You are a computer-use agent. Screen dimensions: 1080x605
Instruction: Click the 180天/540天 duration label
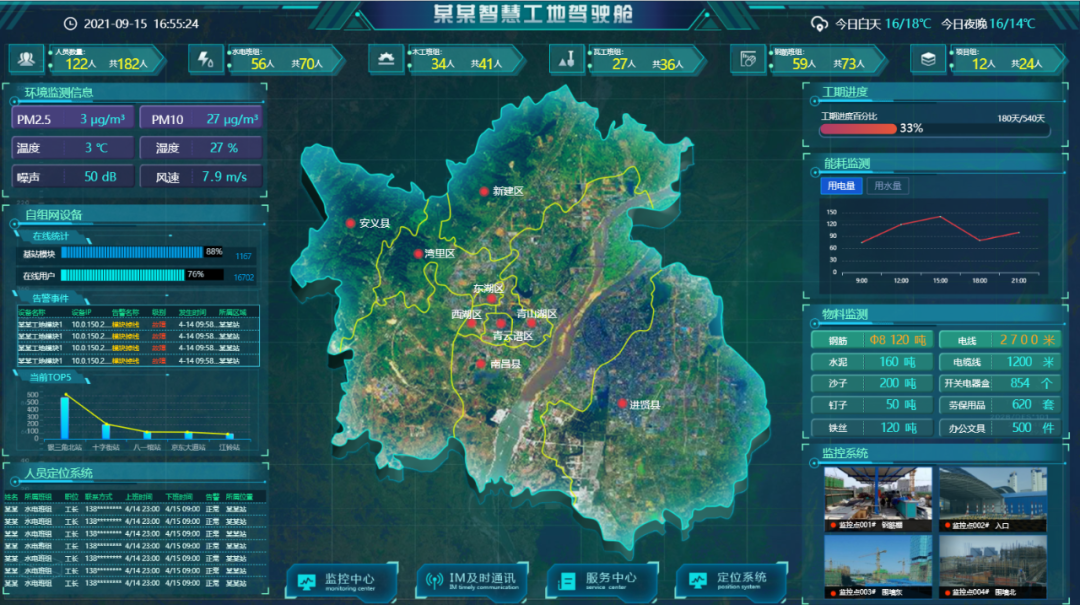(x=1021, y=119)
